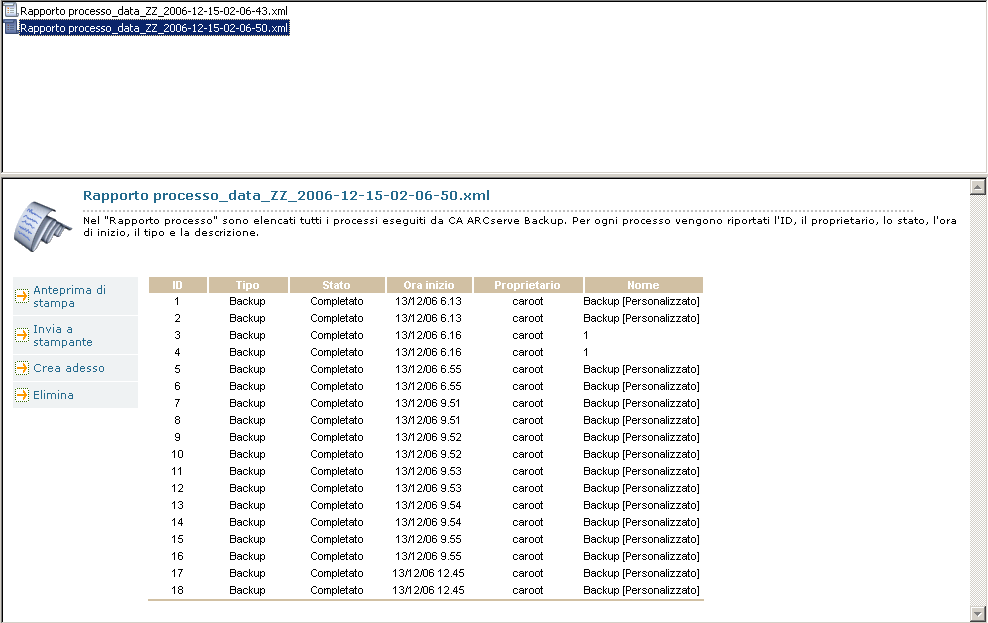Click Ora inizio '13/12/06 6.13' in row 1
This screenshot has width=988, height=623.
(x=428, y=302)
